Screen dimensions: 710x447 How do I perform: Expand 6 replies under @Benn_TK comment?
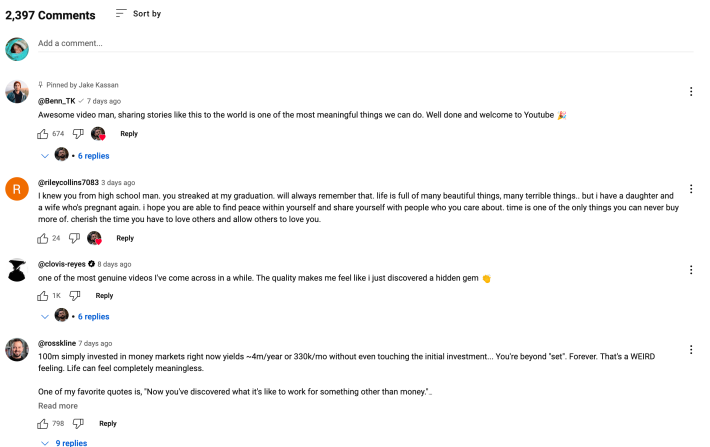click(x=93, y=156)
